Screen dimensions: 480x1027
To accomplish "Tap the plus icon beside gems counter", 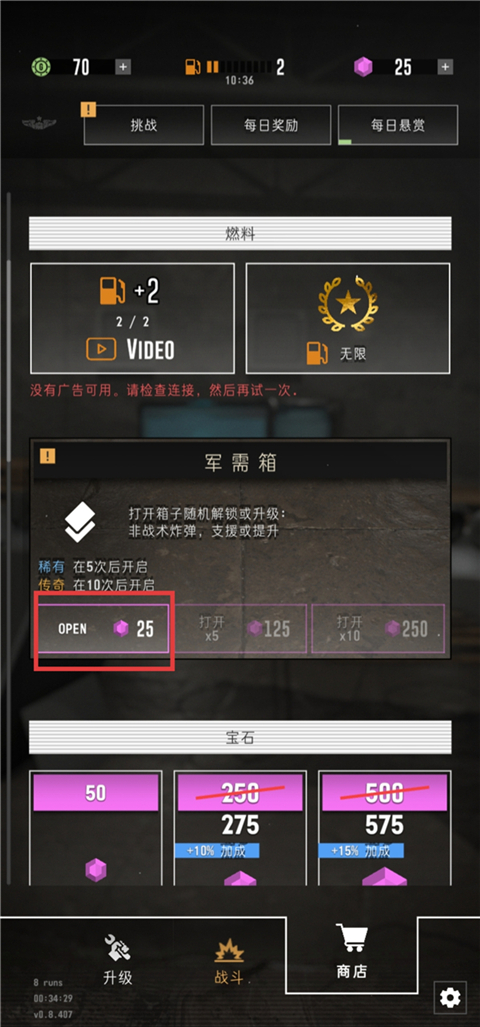I will coord(445,67).
